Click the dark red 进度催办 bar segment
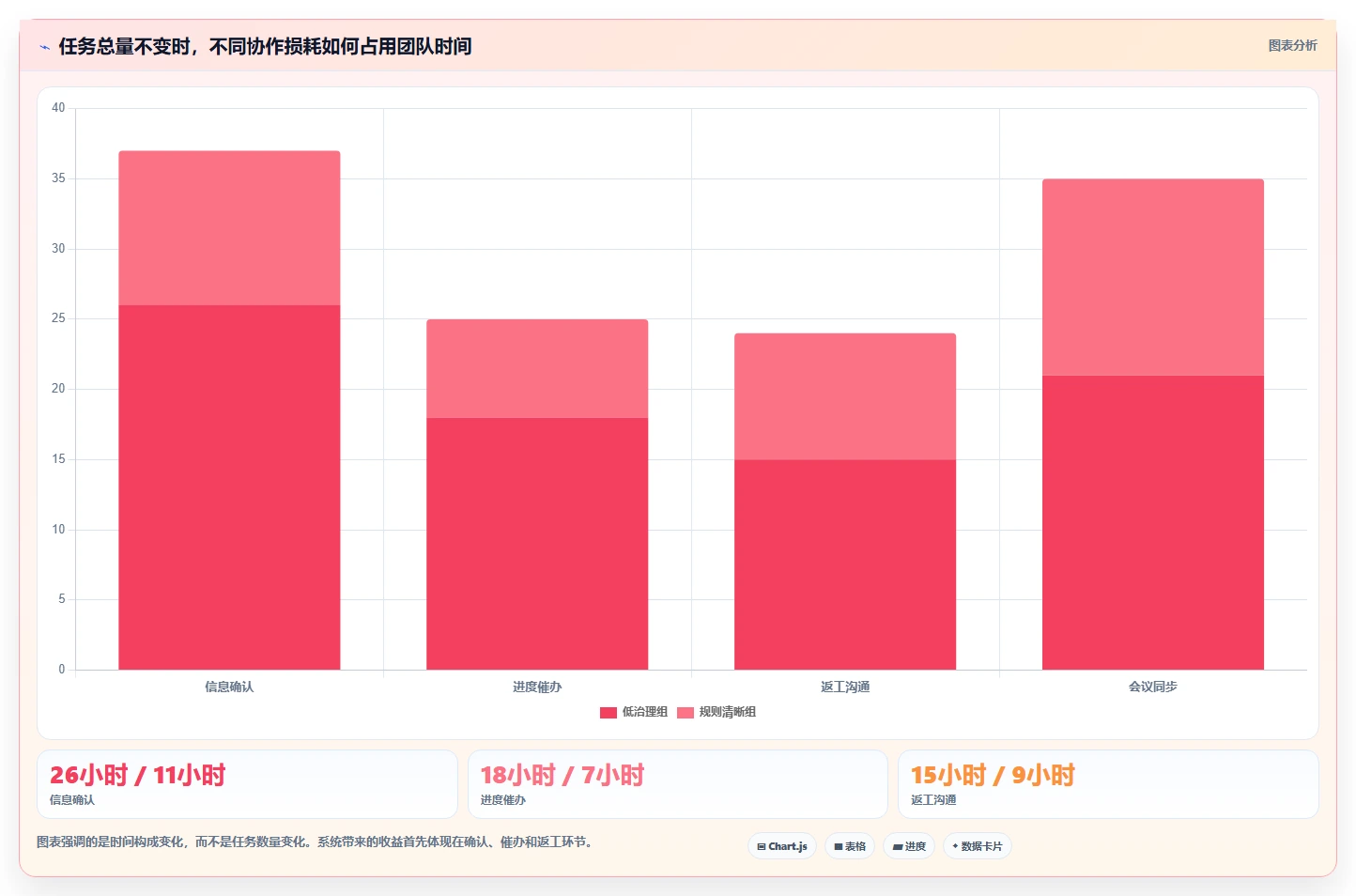 (537, 544)
